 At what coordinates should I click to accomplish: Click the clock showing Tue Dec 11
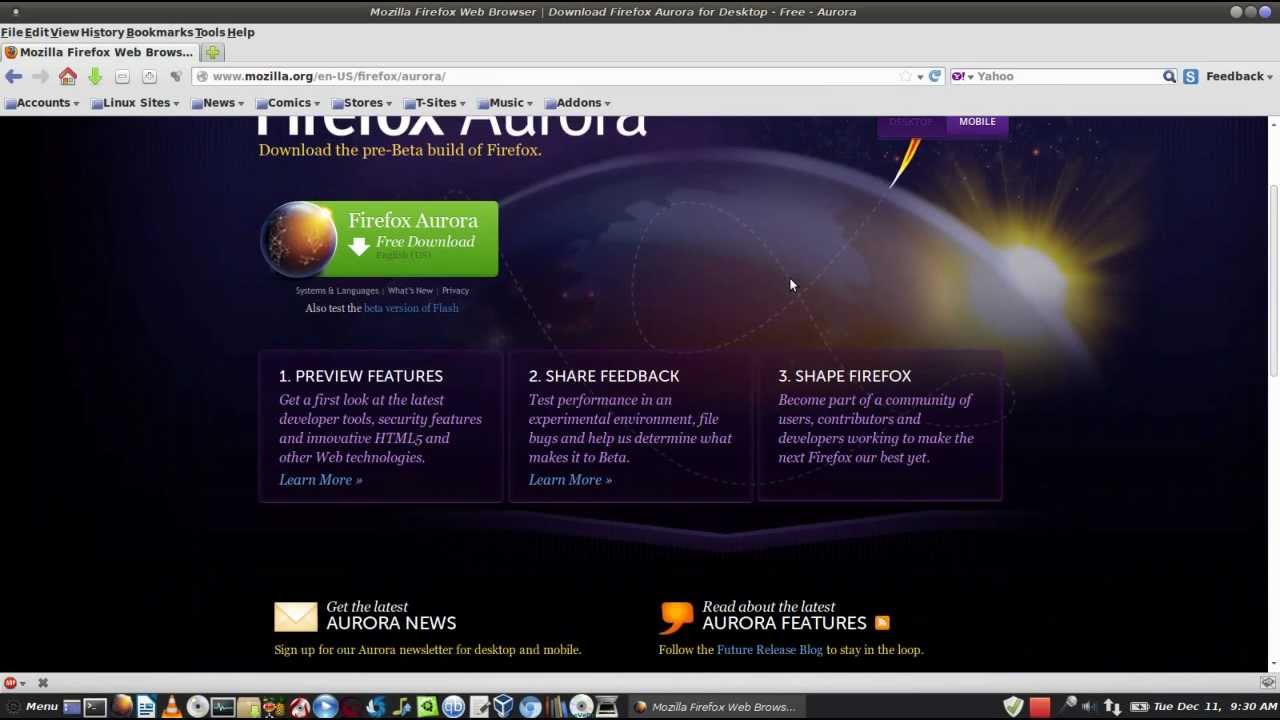click(x=1215, y=707)
